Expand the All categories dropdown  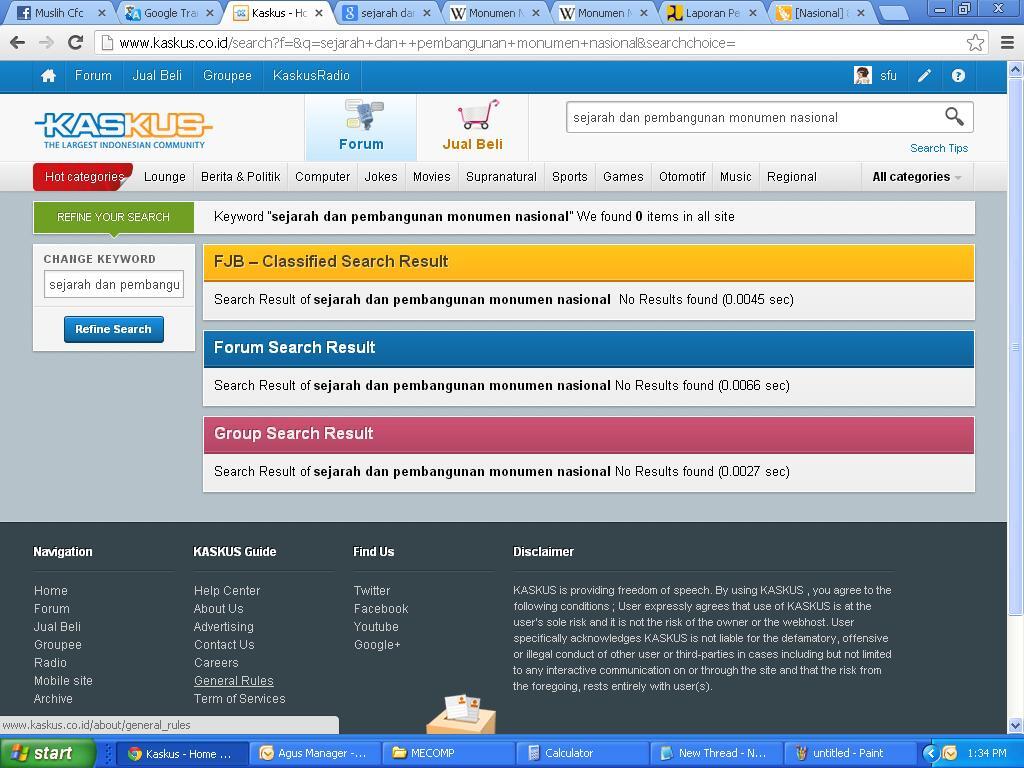click(916, 177)
